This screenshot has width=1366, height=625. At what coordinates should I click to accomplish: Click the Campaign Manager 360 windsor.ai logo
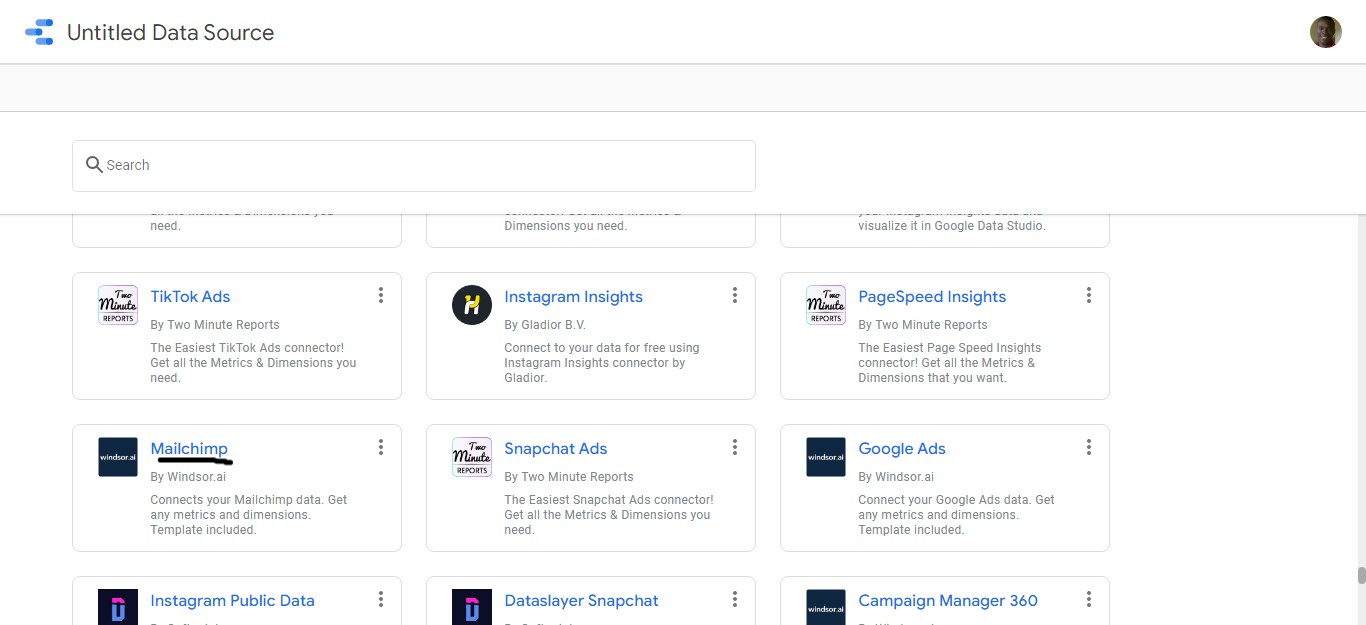point(826,607)
